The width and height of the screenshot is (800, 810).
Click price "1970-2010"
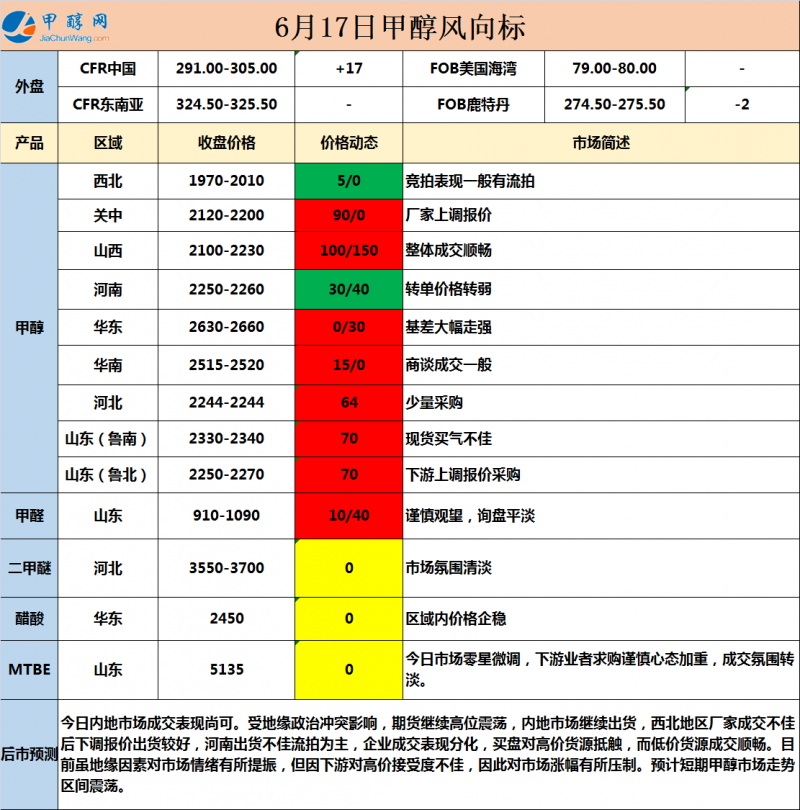click(226, 181)
